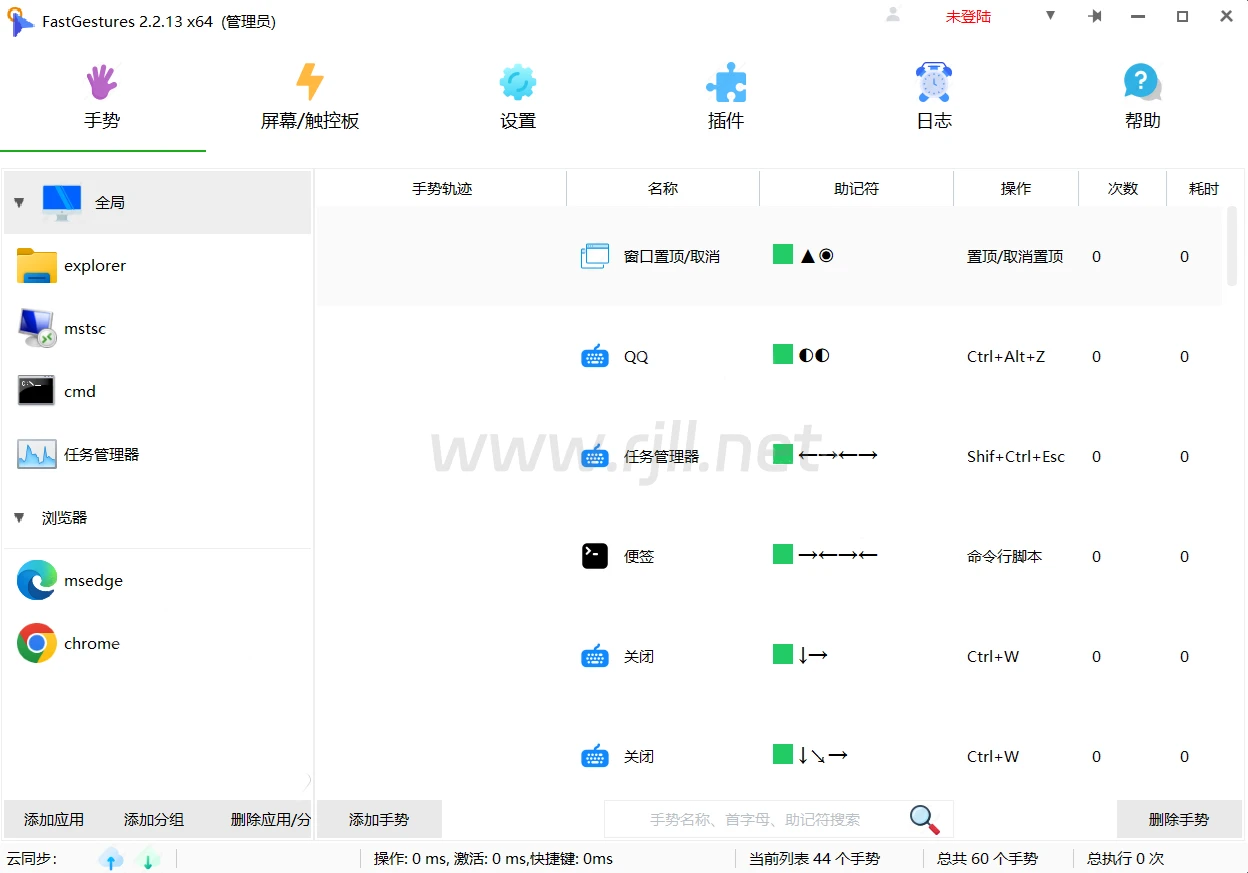This screenshot has width=1248, height=873.
Task: Select the chrome app icon
Action: 37,643
